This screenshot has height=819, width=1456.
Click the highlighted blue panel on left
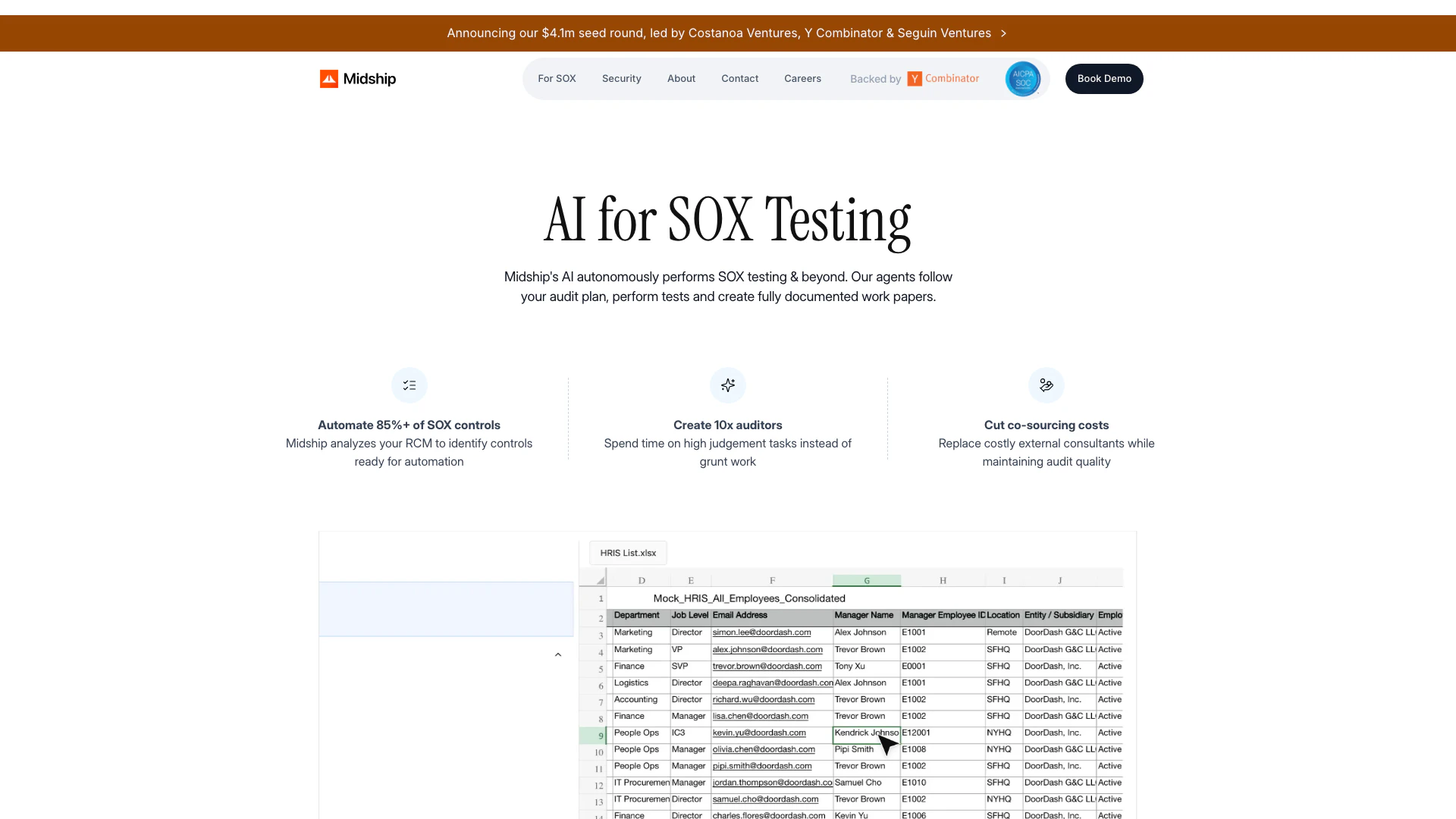(446, 609)
